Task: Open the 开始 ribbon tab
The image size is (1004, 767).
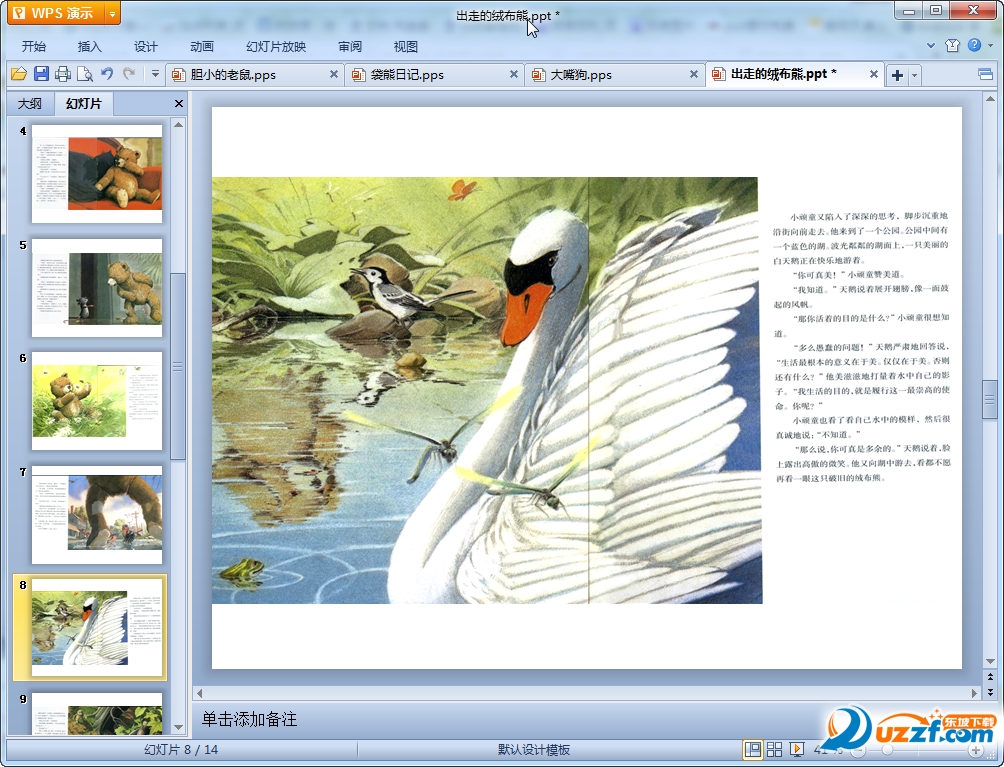Action: (x=33, y=47)
